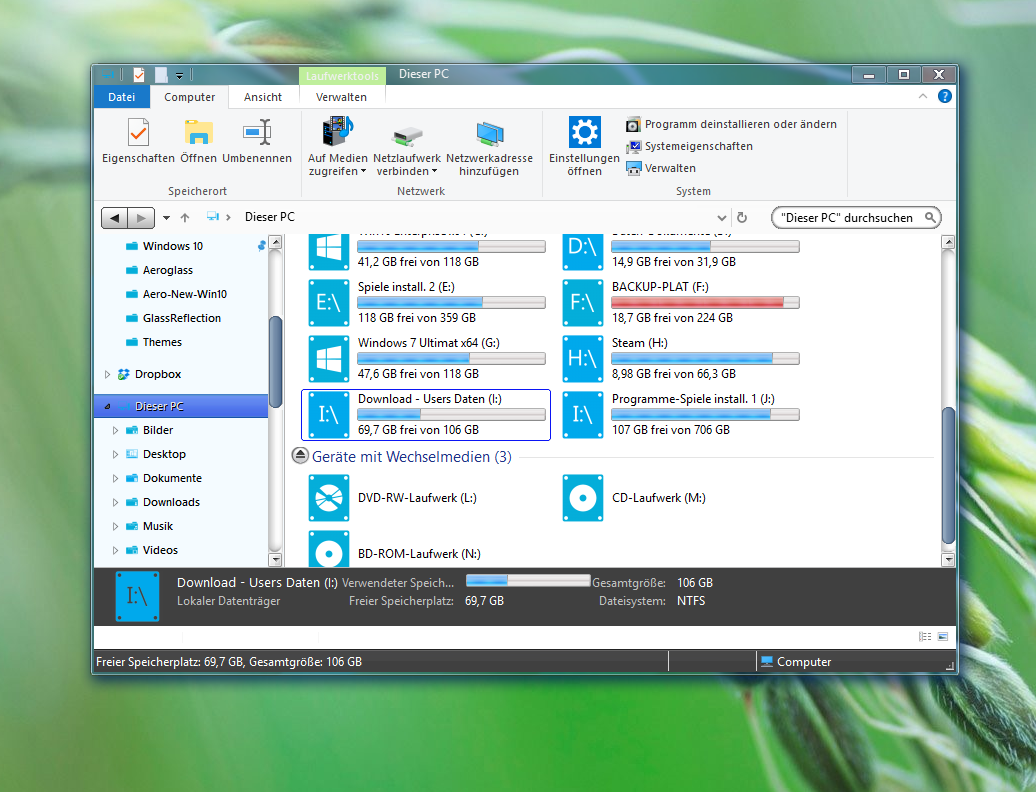Screen dimensions: 1036x792
Task: Click Netzwerkadresse hinzufügen icon
Action: click(489, 132)
